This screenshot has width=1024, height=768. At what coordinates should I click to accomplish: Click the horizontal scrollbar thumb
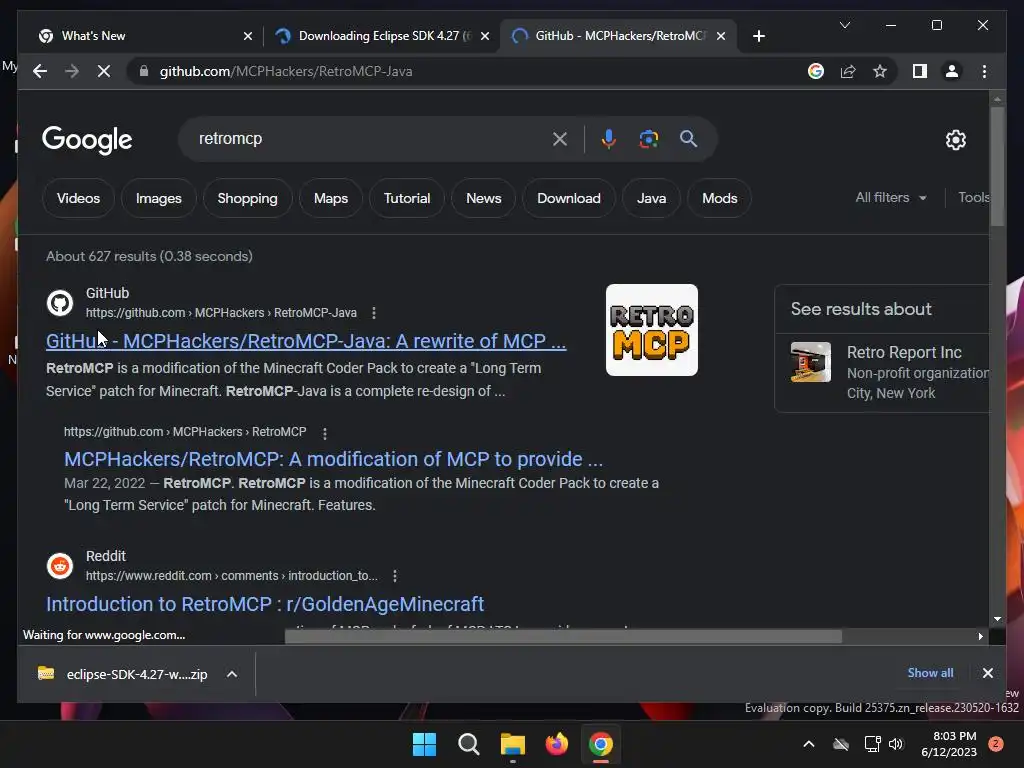click(563, 636)
